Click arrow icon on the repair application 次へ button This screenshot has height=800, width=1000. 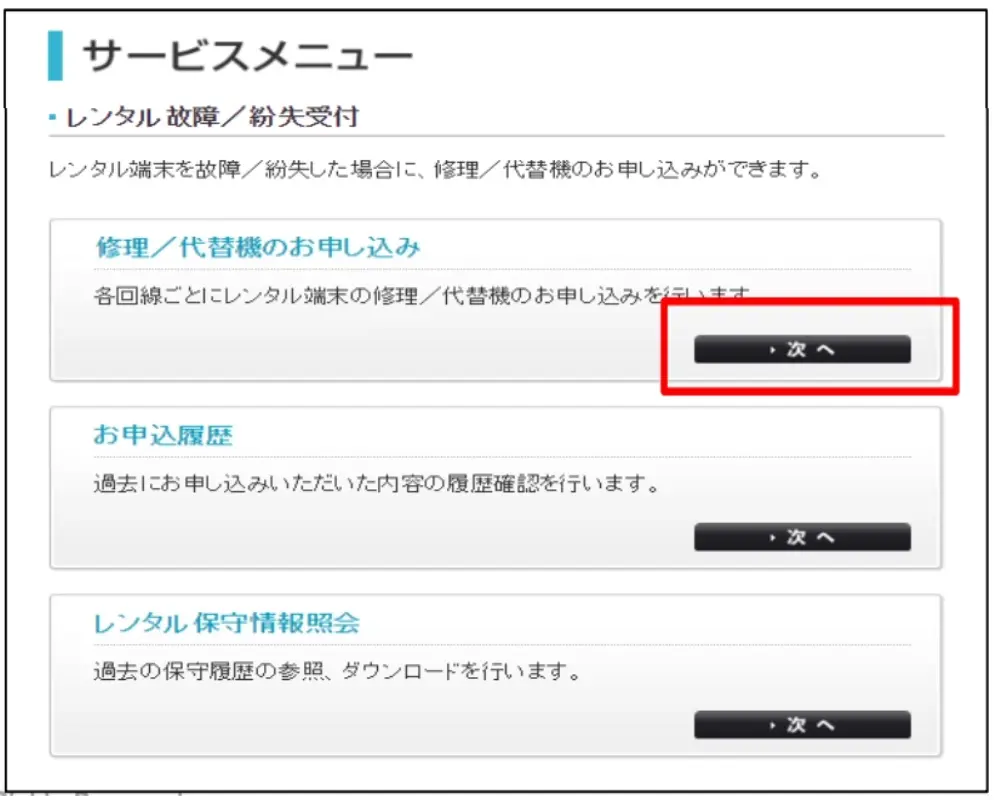772,350
